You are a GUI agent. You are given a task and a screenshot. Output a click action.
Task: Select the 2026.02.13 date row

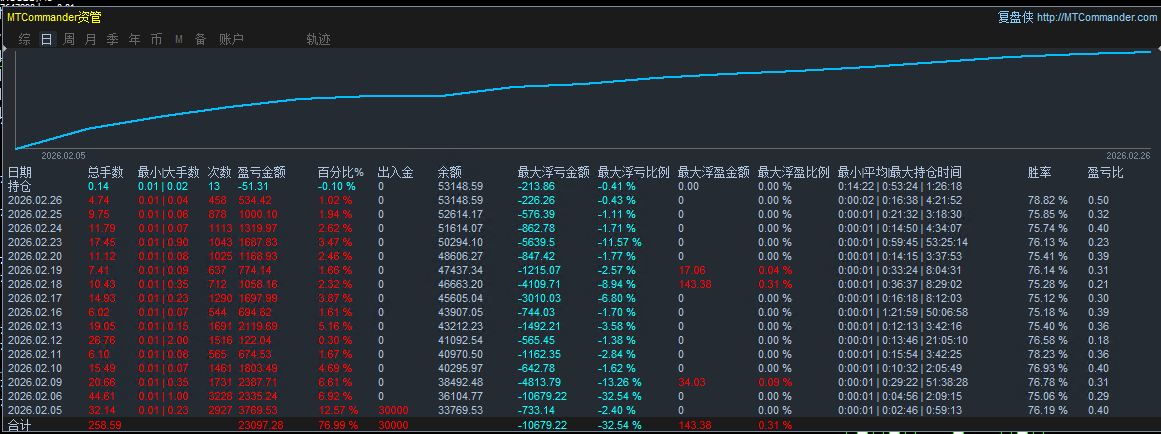point(35,327)
